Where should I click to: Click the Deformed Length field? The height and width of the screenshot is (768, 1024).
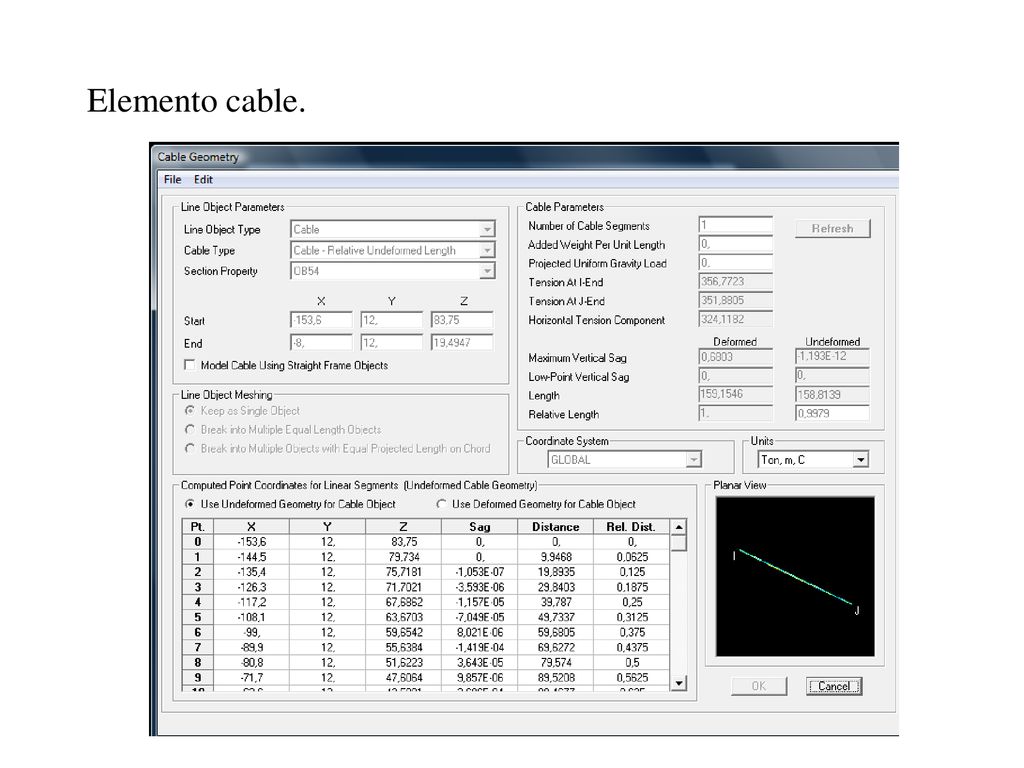pos(735,394)
